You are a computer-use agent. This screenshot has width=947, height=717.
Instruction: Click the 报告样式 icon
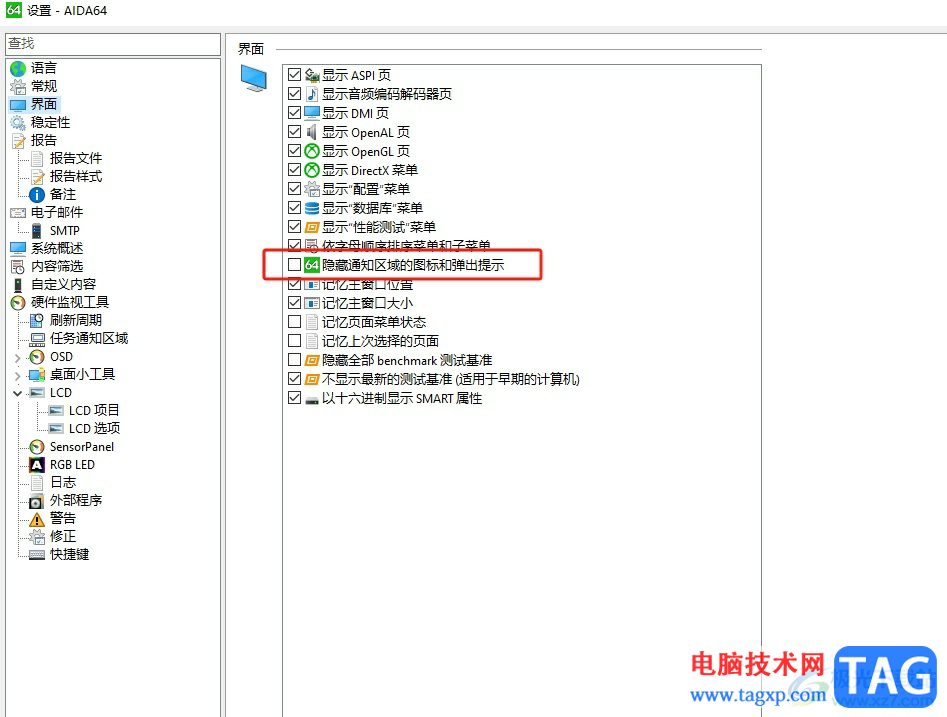tap(37, 176)
